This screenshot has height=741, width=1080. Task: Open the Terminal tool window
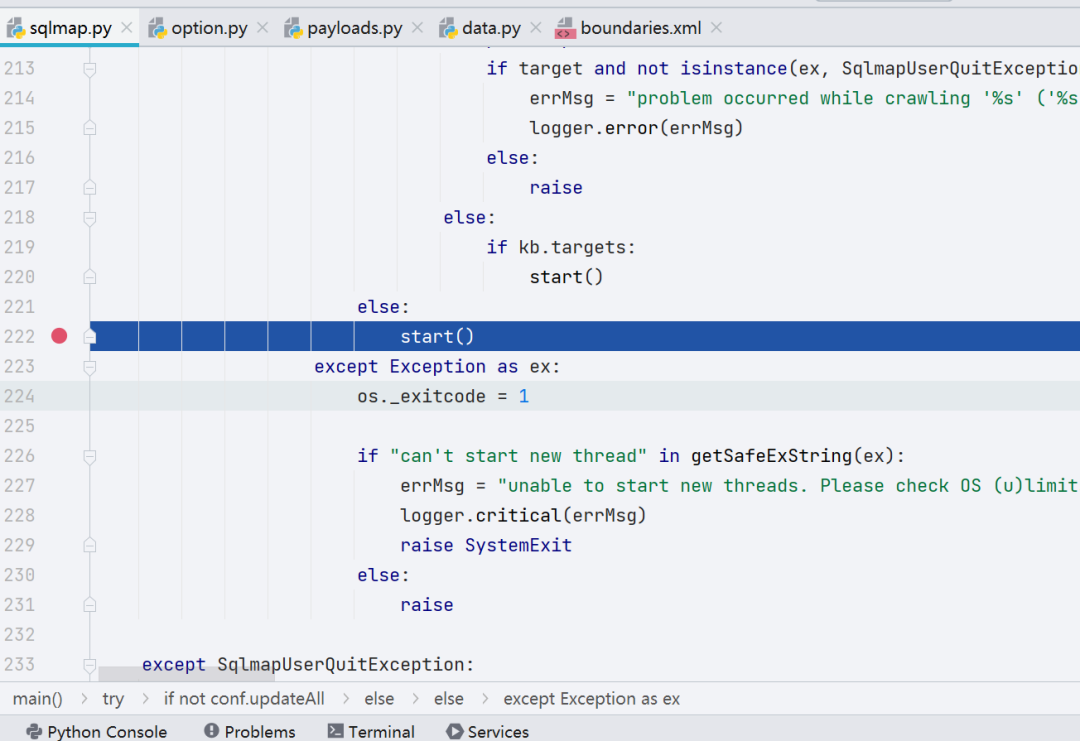pyautogui.click(x=371, y=731)
